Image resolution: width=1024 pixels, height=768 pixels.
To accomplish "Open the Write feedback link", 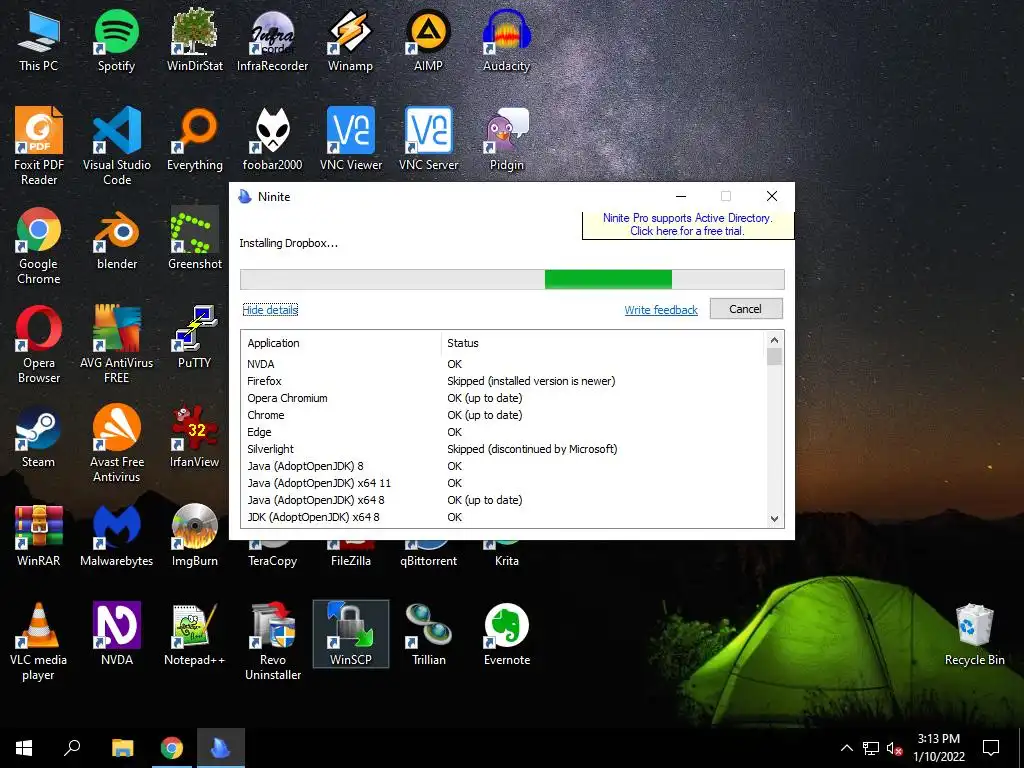I will click(661, 310).
